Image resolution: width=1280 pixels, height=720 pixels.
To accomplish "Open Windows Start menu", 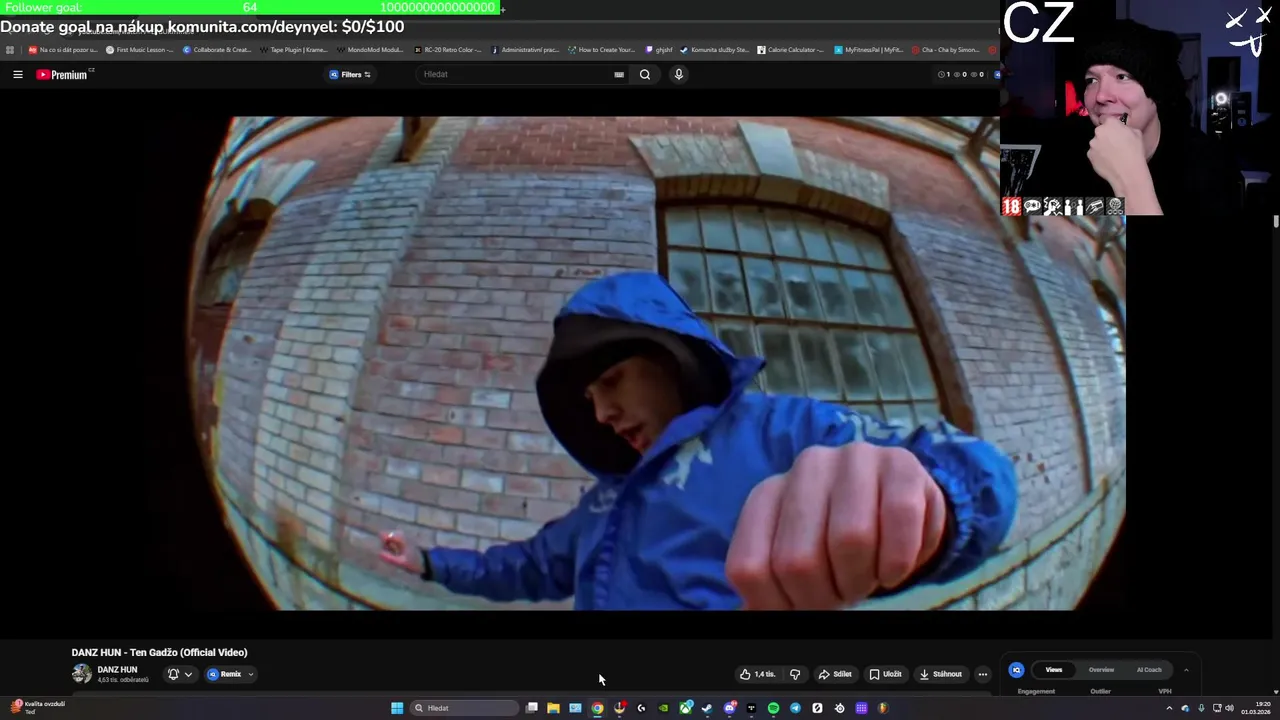I will [397, 708].
